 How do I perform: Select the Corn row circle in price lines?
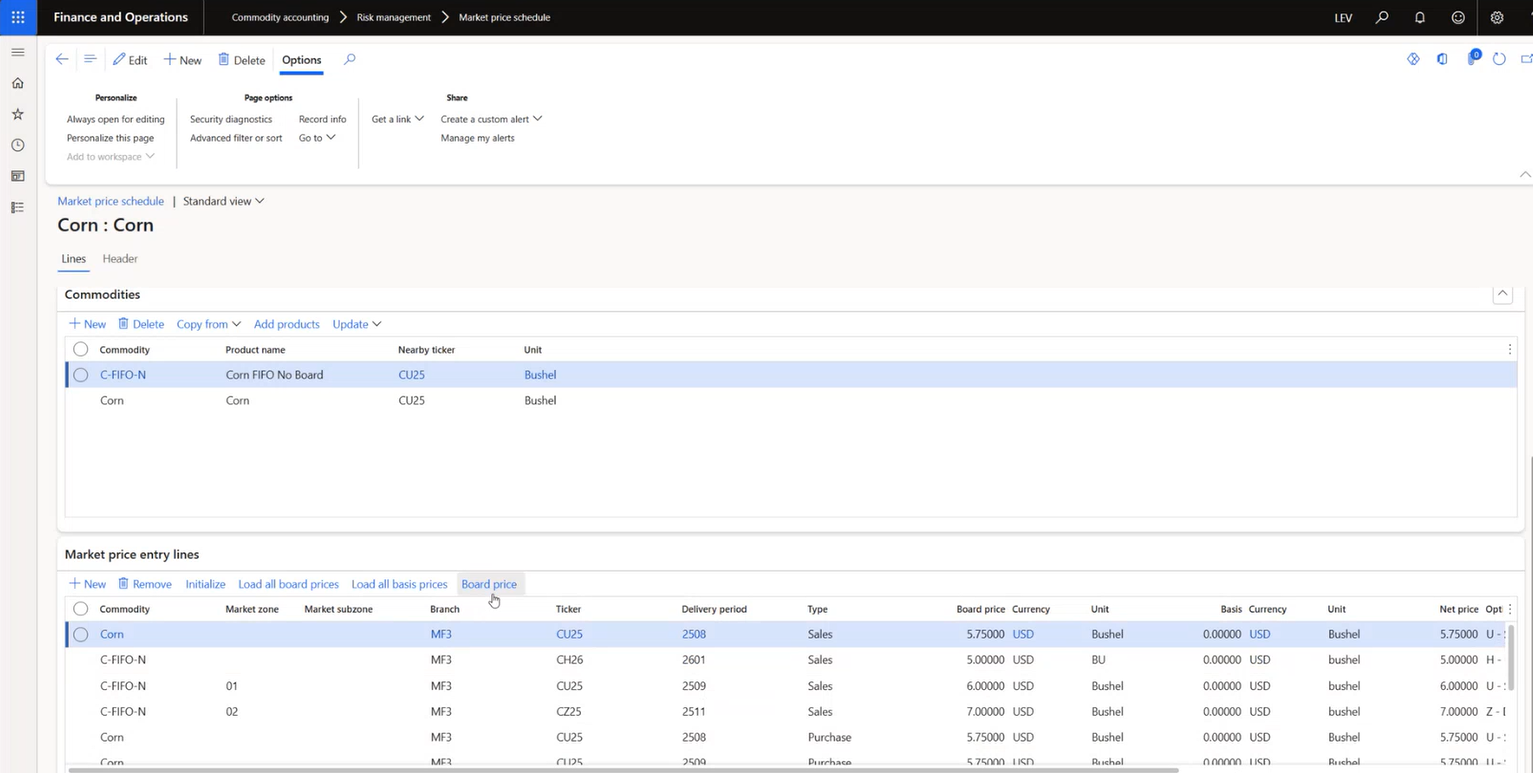(x=81, y=634)
